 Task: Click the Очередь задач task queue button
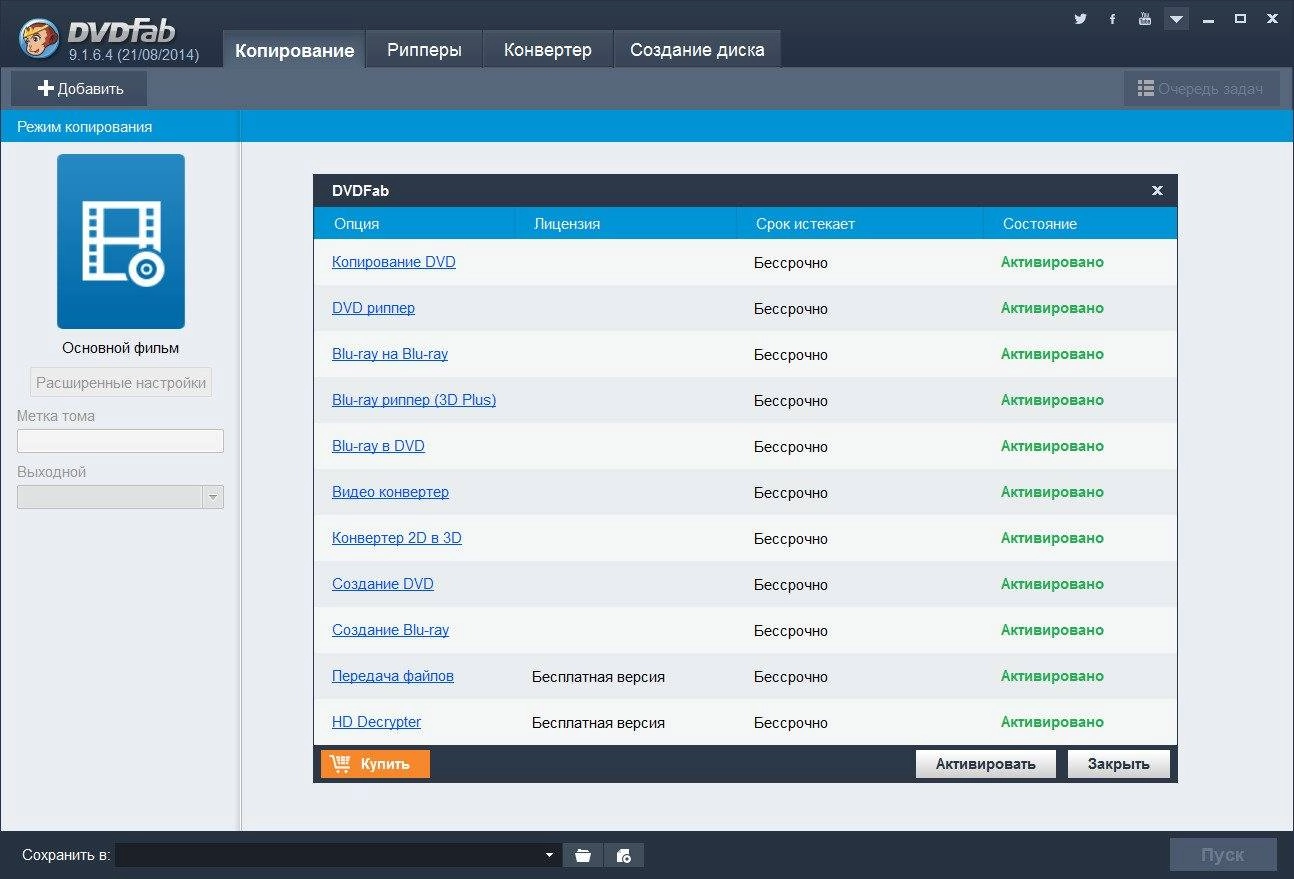click(1201, 89)
